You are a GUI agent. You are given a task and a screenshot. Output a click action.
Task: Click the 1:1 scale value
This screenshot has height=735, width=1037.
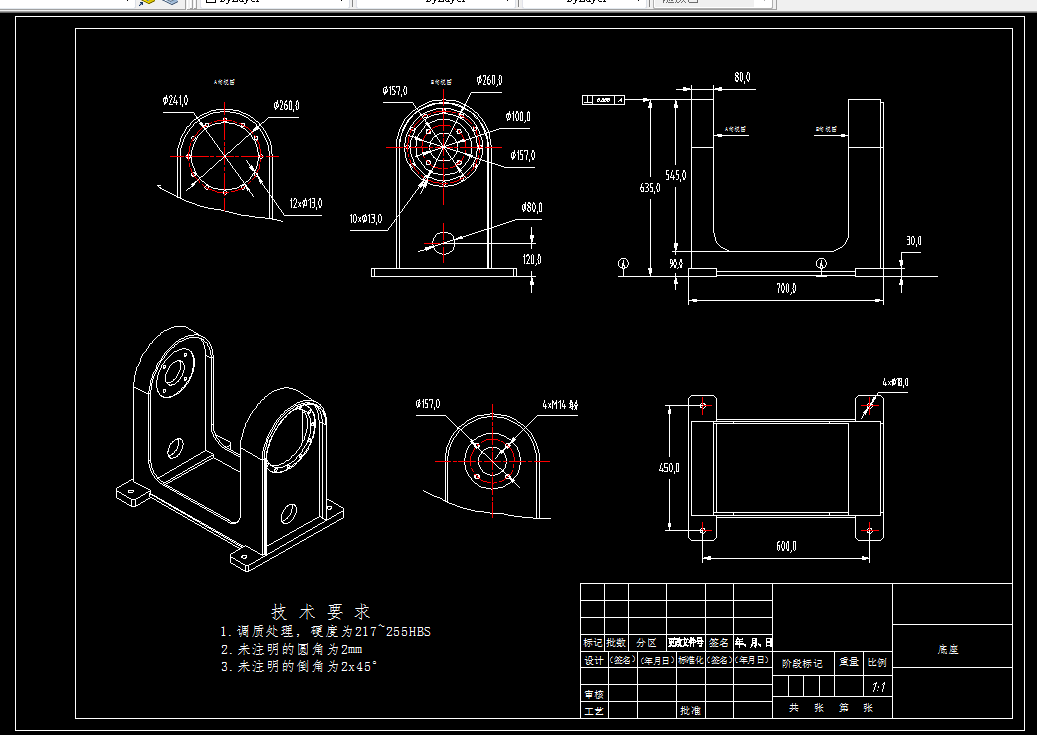point(878,688)
